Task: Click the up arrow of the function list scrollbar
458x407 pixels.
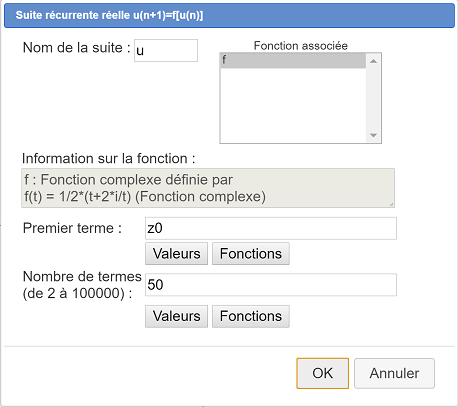Action: (373, 61)
